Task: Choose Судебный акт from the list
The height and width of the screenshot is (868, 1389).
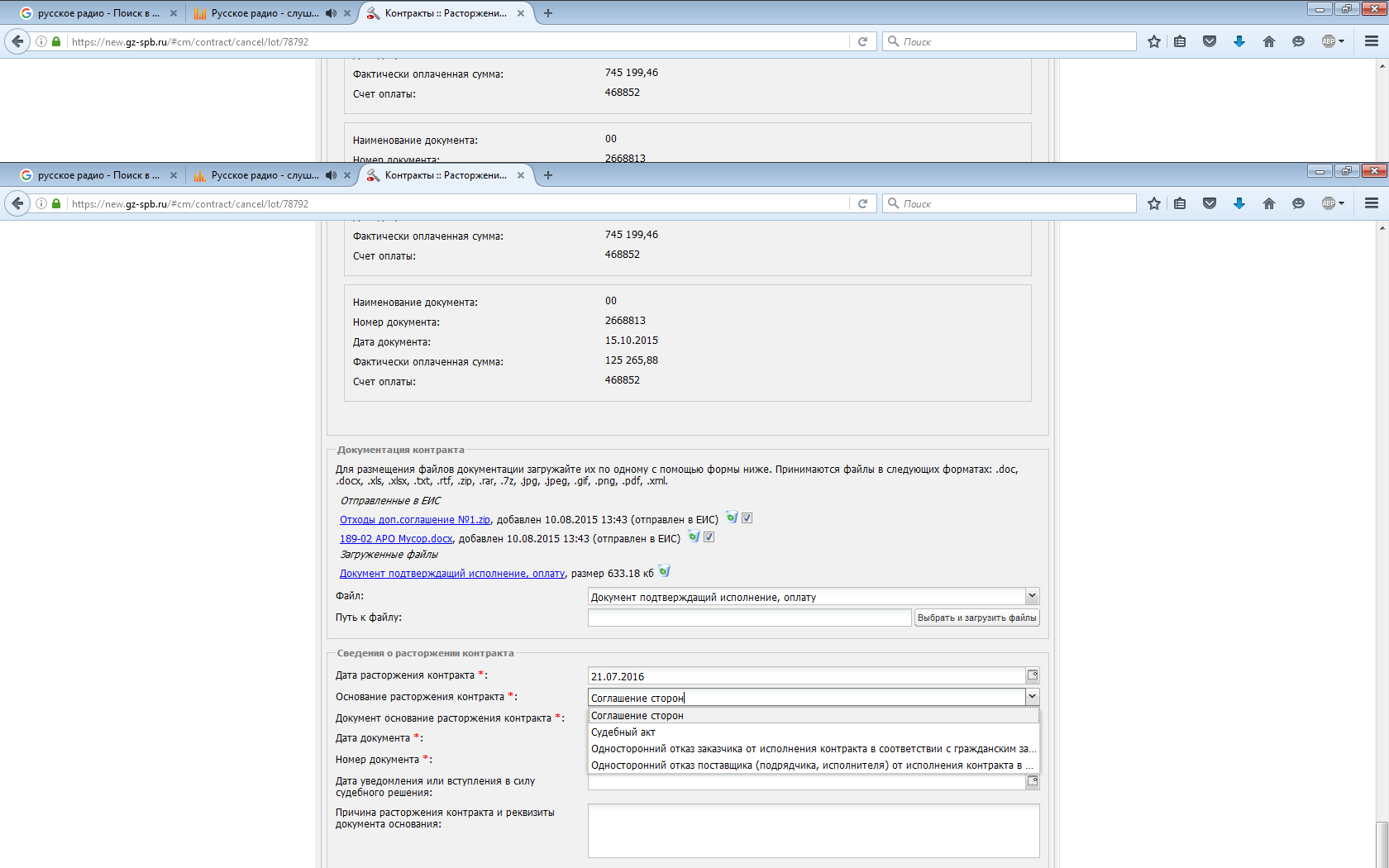Action: coord(814,732)
